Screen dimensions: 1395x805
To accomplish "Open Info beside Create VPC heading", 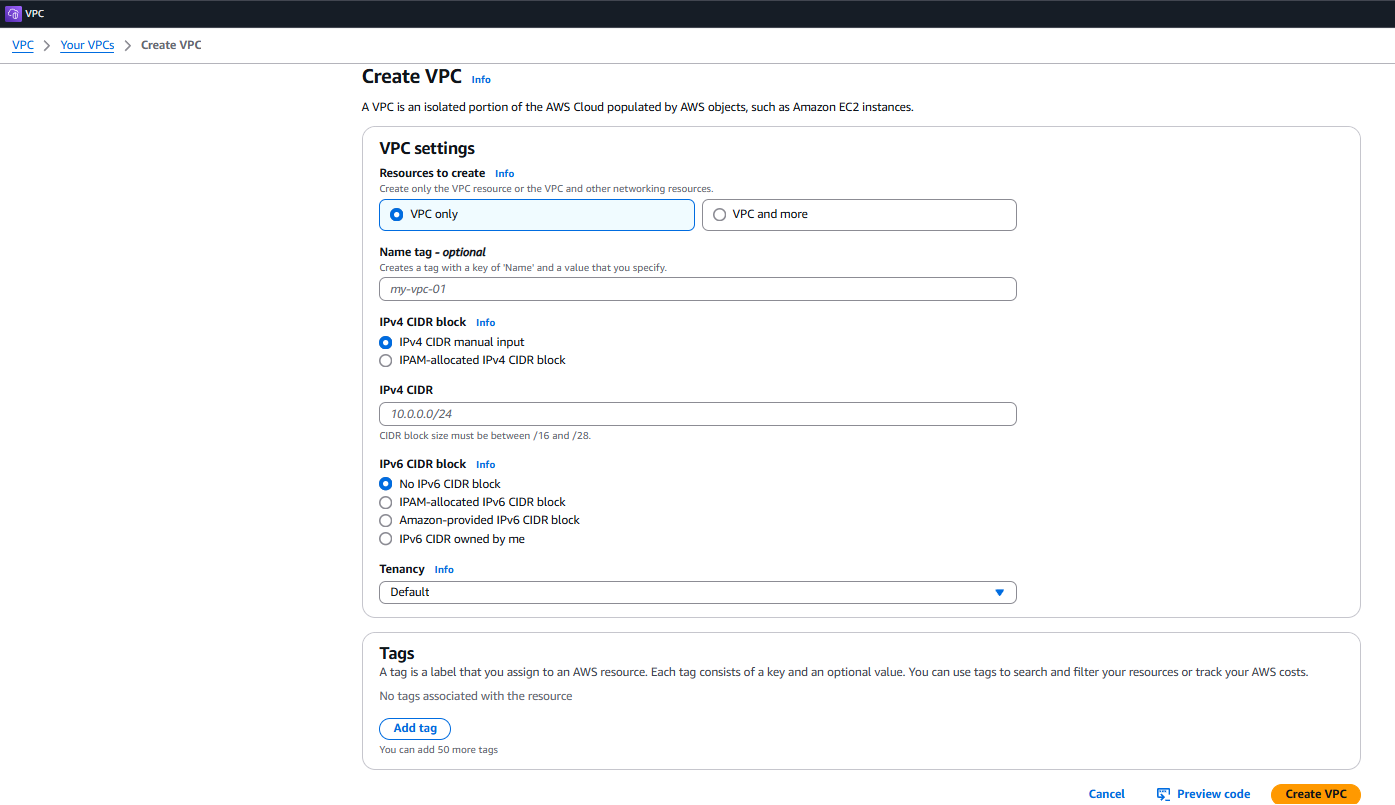I will coord(481,79).
